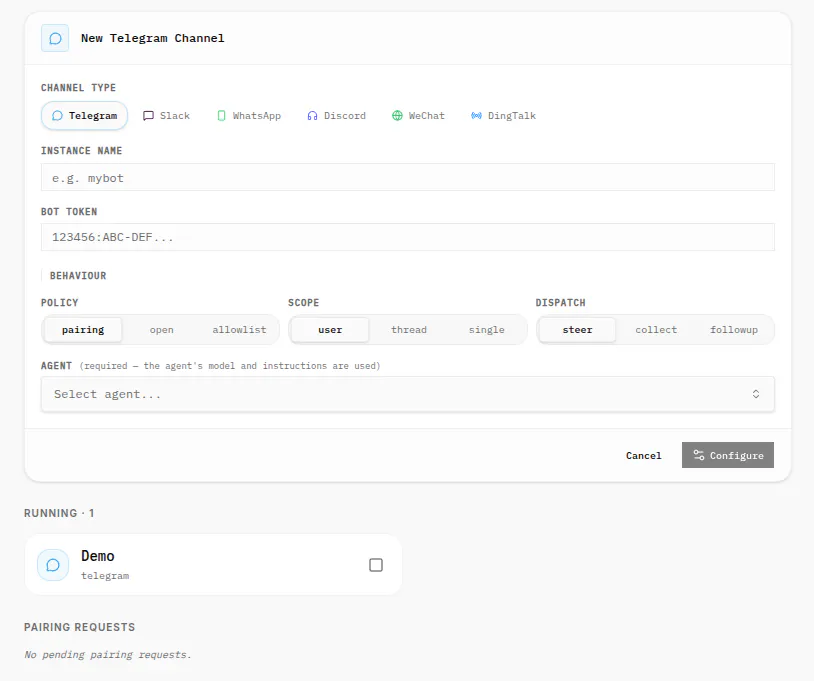The height and width of the screenshot is (681, 814).
Task: Focus the Instance Name input field
Action: point(408,178)
